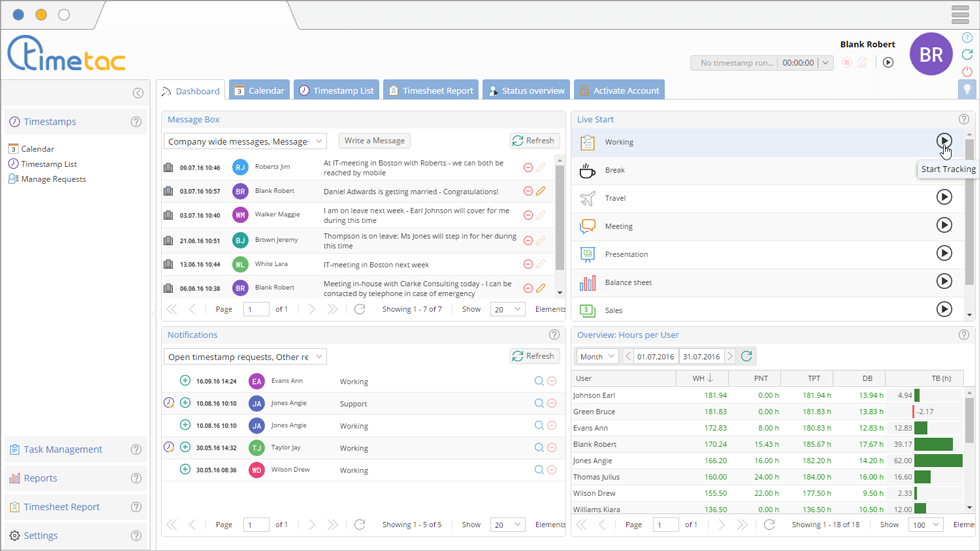The width and height of the screenshot is (980, 551).
Task: Open help for Settings section
Action: [136, 535]
